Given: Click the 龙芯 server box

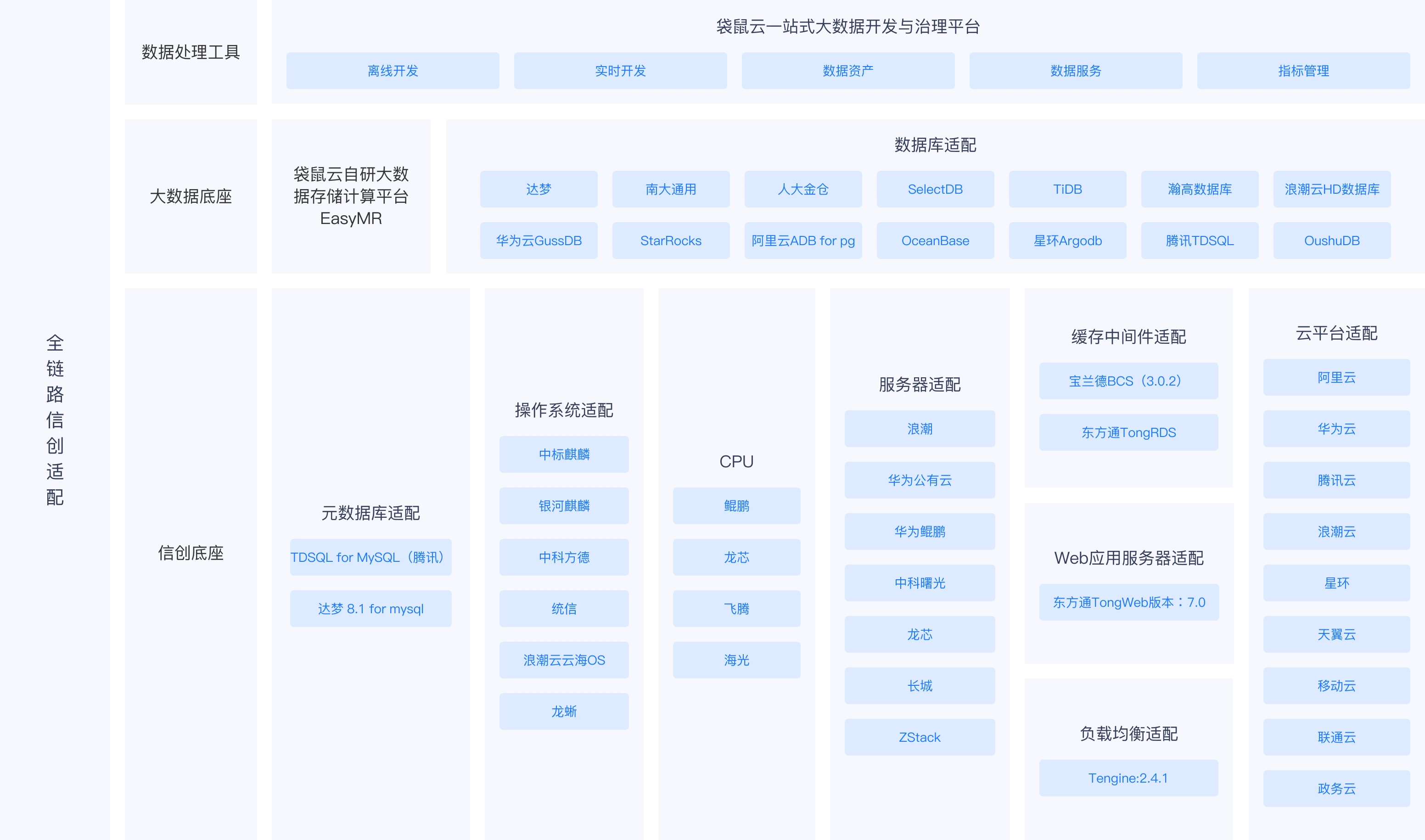Looking at the screenshot, I should [x=920, y=634].
